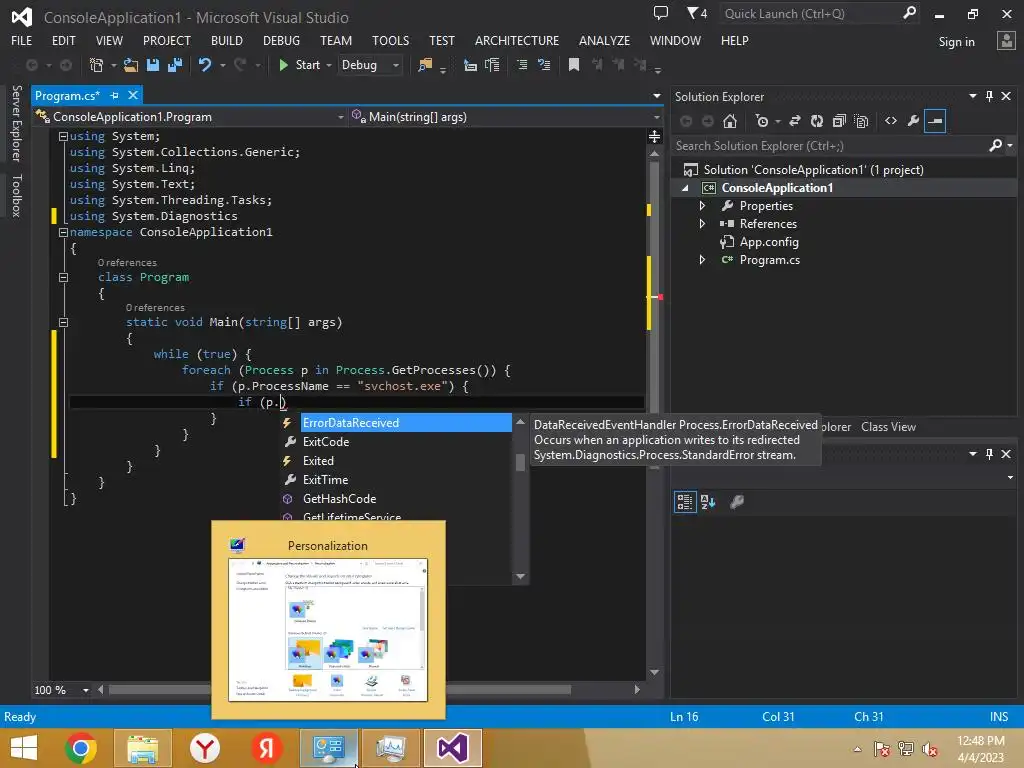Expand the References node

coord(703,224)
